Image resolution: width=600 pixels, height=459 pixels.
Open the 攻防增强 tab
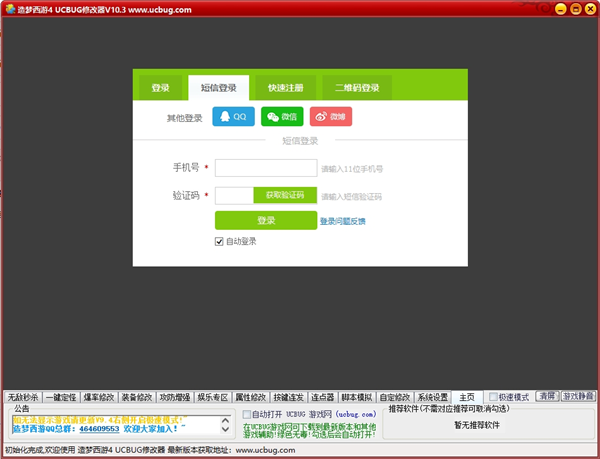pos(175,397)
